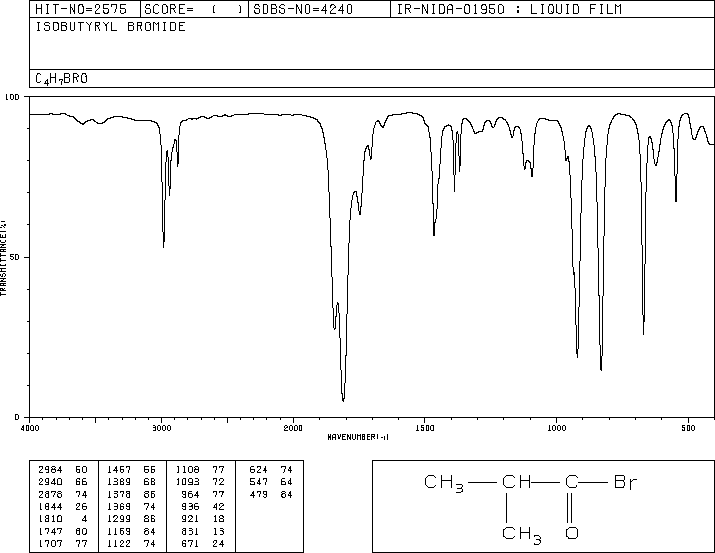Select peak table entry 479
Viewport: 715px width, 553px height.
[x=259, y=494]
